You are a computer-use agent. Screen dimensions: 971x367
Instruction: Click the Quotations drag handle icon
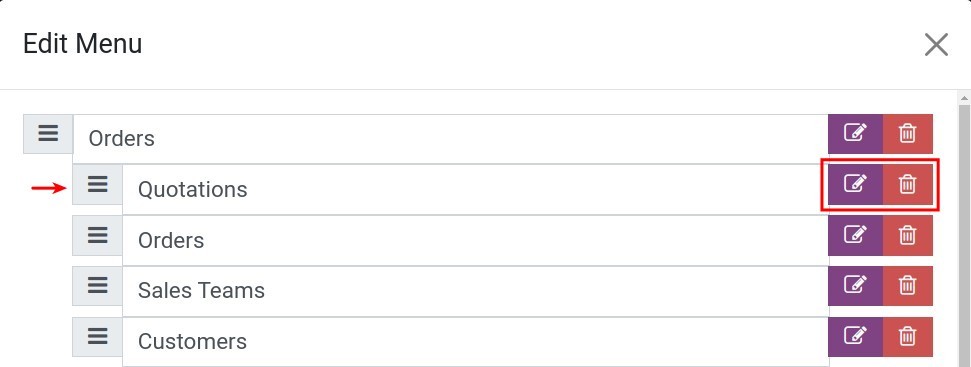(97, 184)
